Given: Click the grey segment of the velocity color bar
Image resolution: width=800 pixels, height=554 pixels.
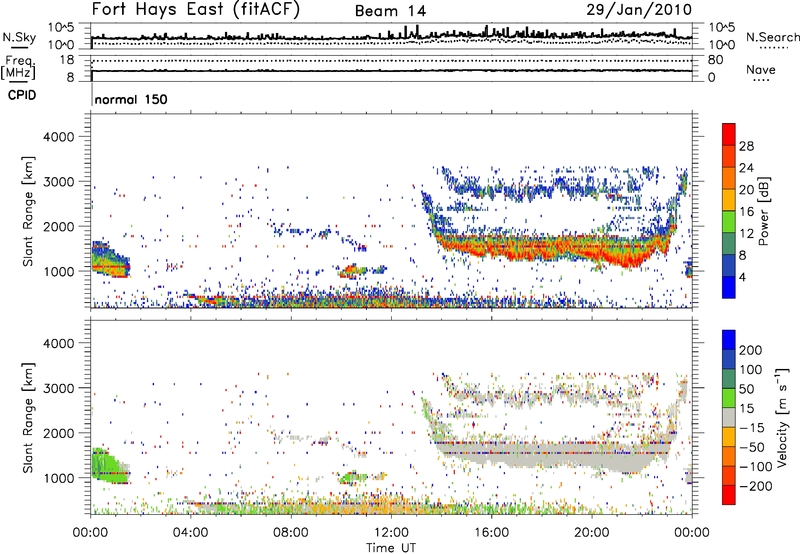Looking at the screenshot, I should pos(729,417).
